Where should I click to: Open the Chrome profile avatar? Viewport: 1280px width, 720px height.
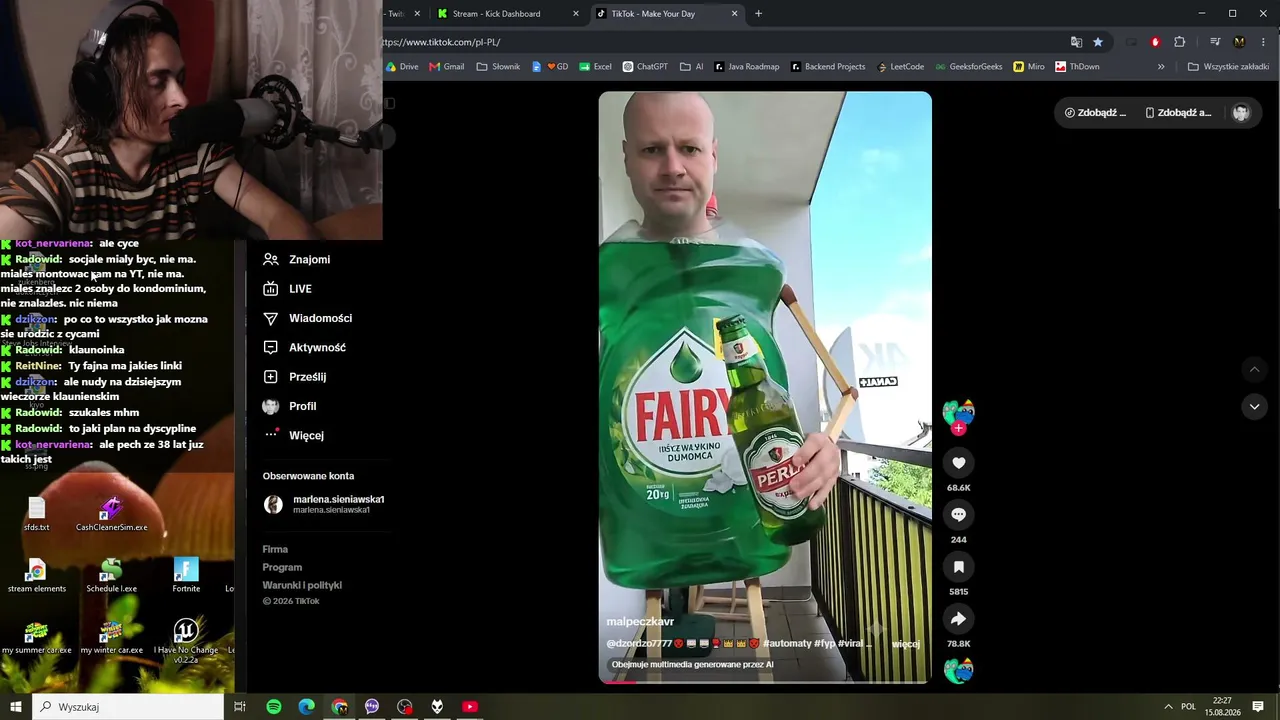pos(1239,42)
